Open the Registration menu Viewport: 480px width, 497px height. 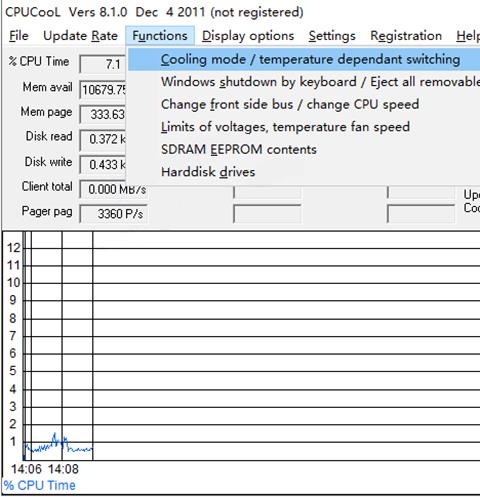[x=406, y=36]
